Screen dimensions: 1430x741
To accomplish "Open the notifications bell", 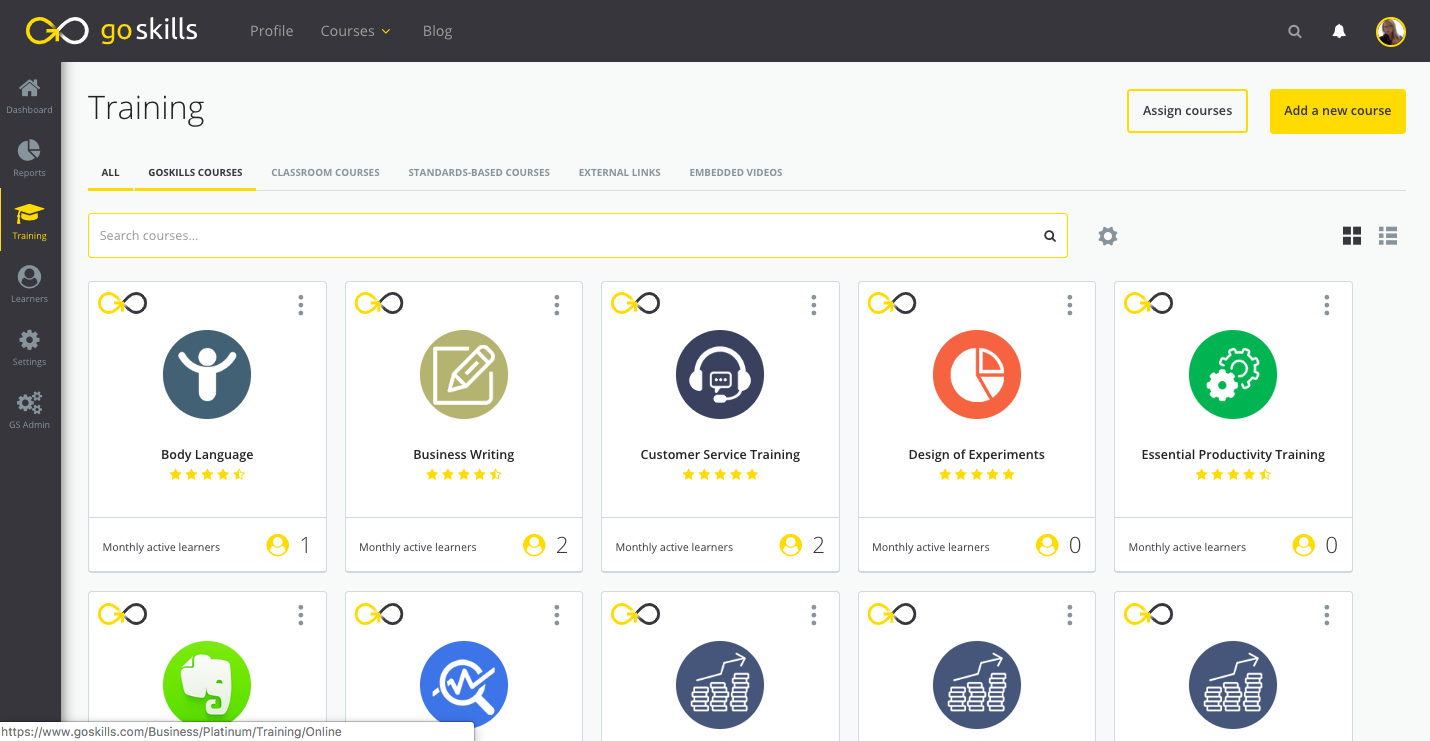I will [1339, 31].
